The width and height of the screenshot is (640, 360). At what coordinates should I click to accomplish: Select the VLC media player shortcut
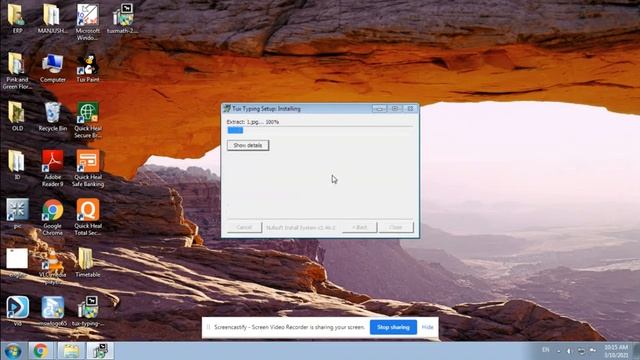pos(53,266)
